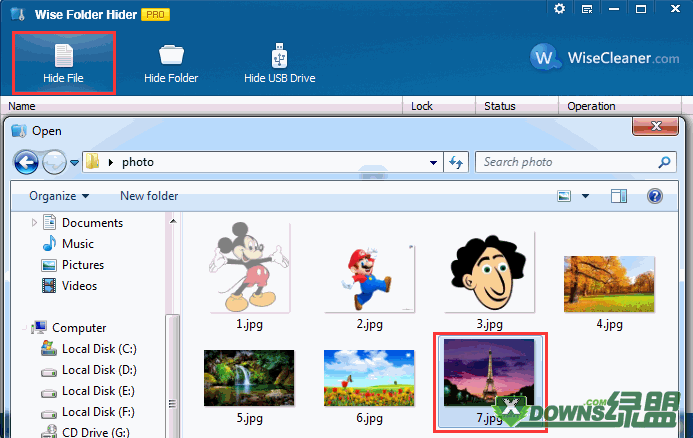Screen dimensions: 693x438
Task: Select the Mario 2.jpg thumbnail
Action: pos(369,278)
